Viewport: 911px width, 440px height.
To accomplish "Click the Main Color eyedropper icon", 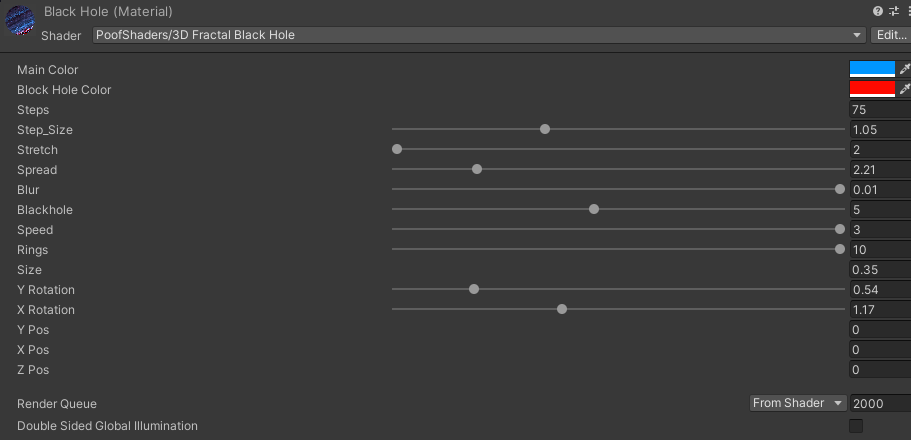I will (x=905, y=70).
